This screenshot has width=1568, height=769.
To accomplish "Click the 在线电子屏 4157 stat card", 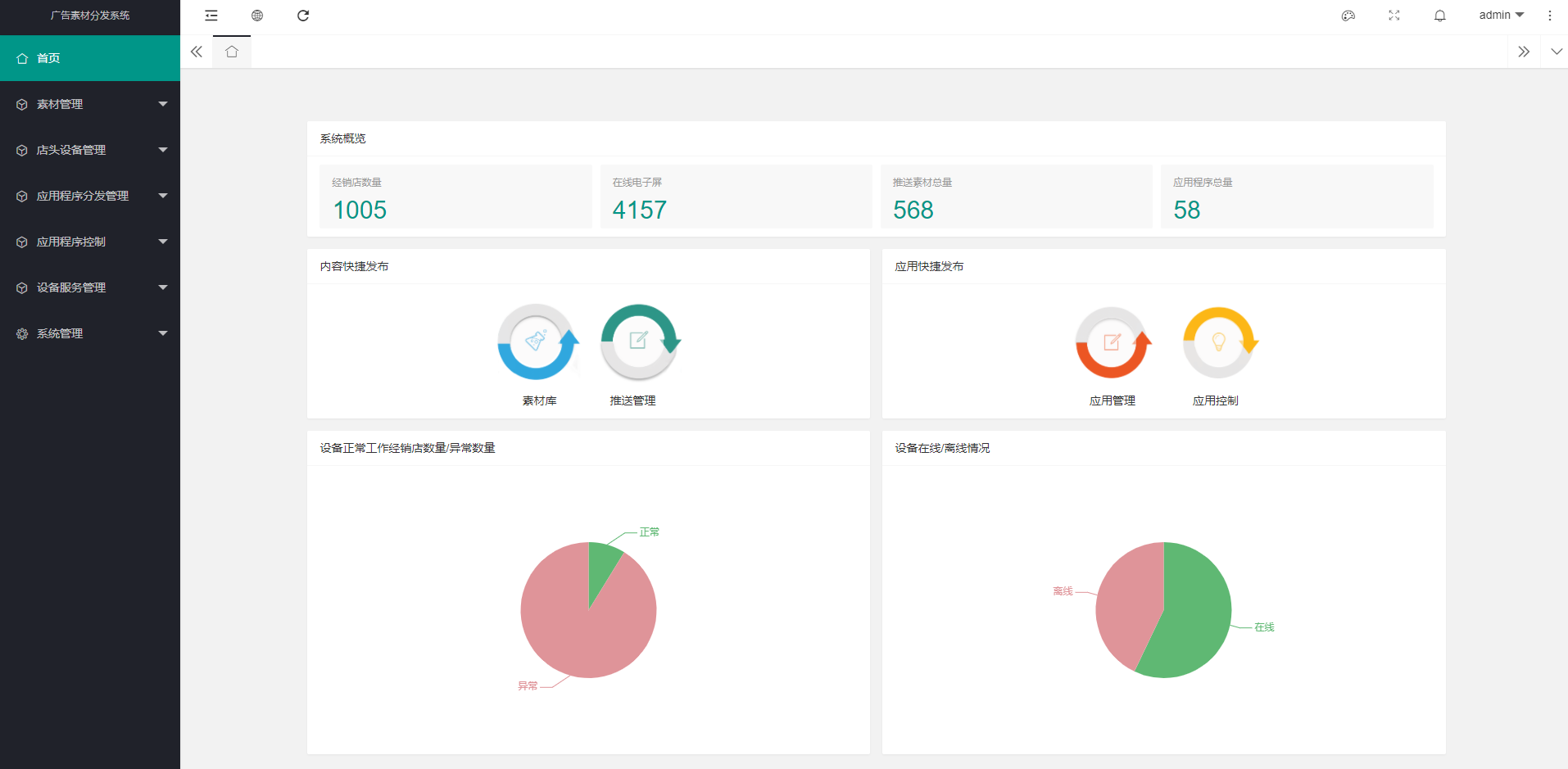I will click(736, 197).
